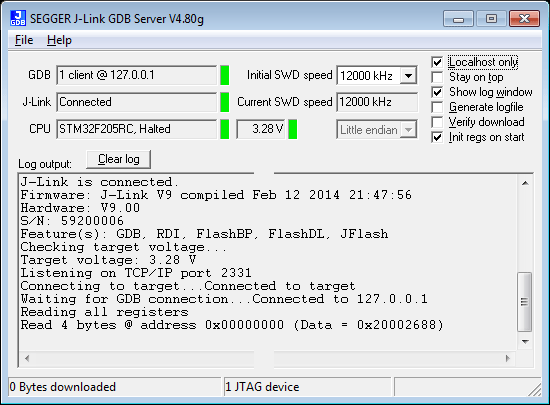Viewport: 550px width, 405px height.
Task: Click the Clear log button
Action: point(119,159)
